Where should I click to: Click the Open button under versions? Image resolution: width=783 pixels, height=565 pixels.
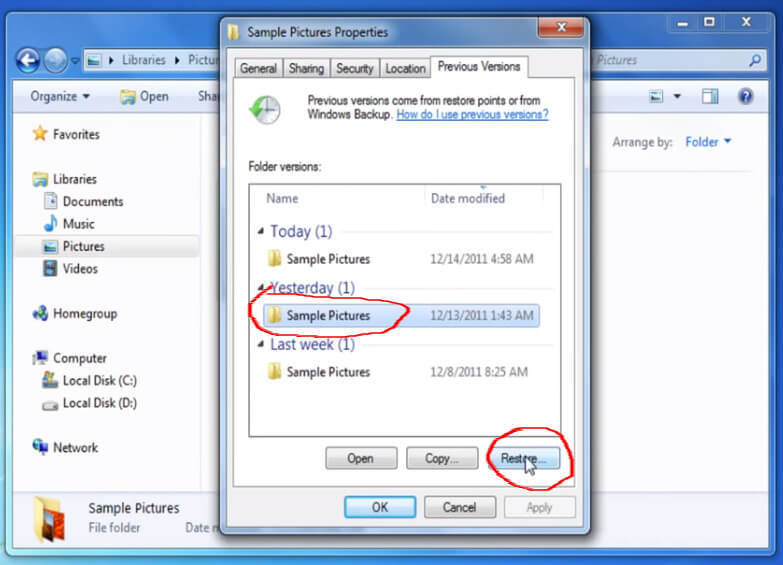[361, 458]
